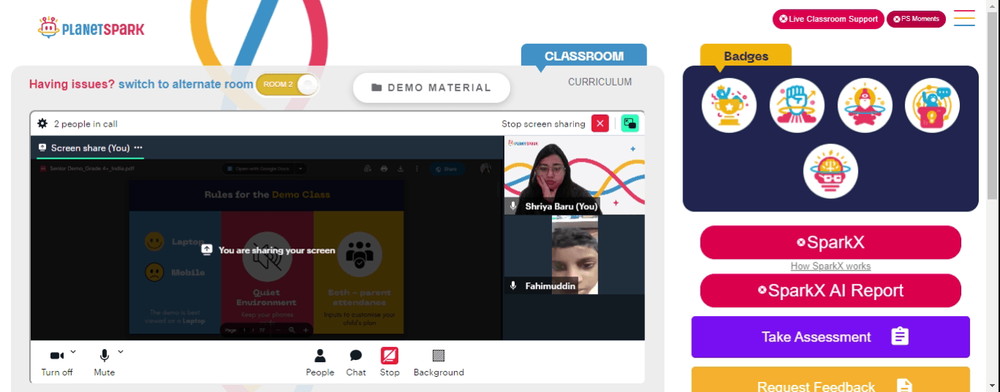The width and height of the screenshot is (1000, 392).
Task: Click the mic icon beside Shriya Baru (You)
Action: pyautogui.click(x=513, y=207)
